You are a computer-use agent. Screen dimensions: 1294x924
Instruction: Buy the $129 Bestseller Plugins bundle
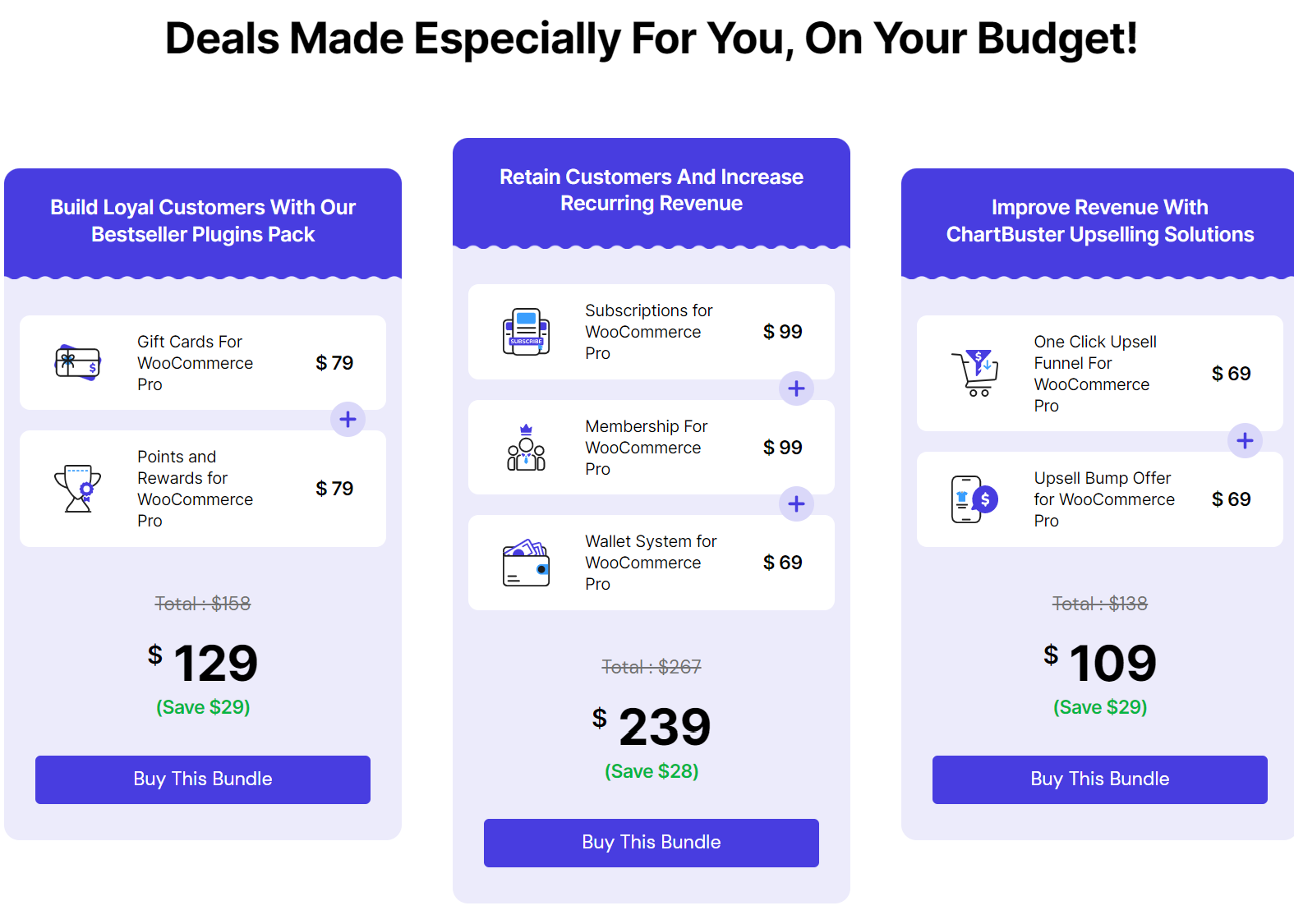point(203,779)
